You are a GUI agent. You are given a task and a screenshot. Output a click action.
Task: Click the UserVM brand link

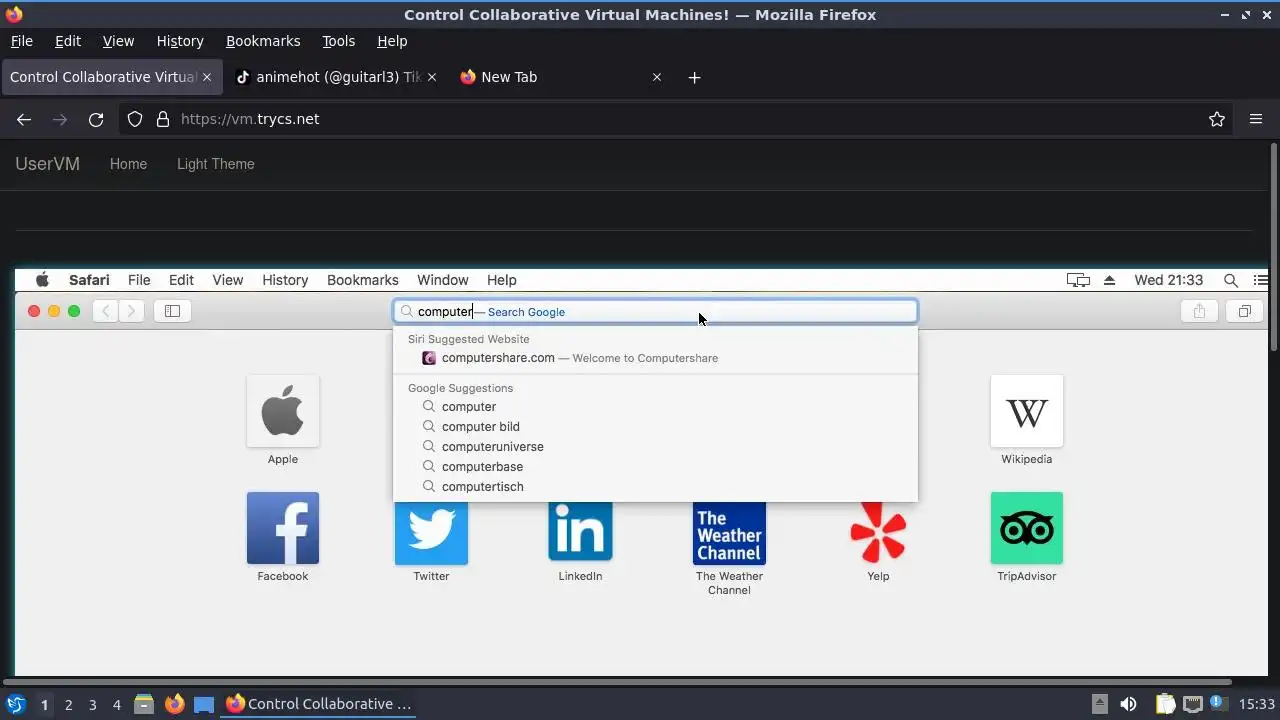pos(47,164)
